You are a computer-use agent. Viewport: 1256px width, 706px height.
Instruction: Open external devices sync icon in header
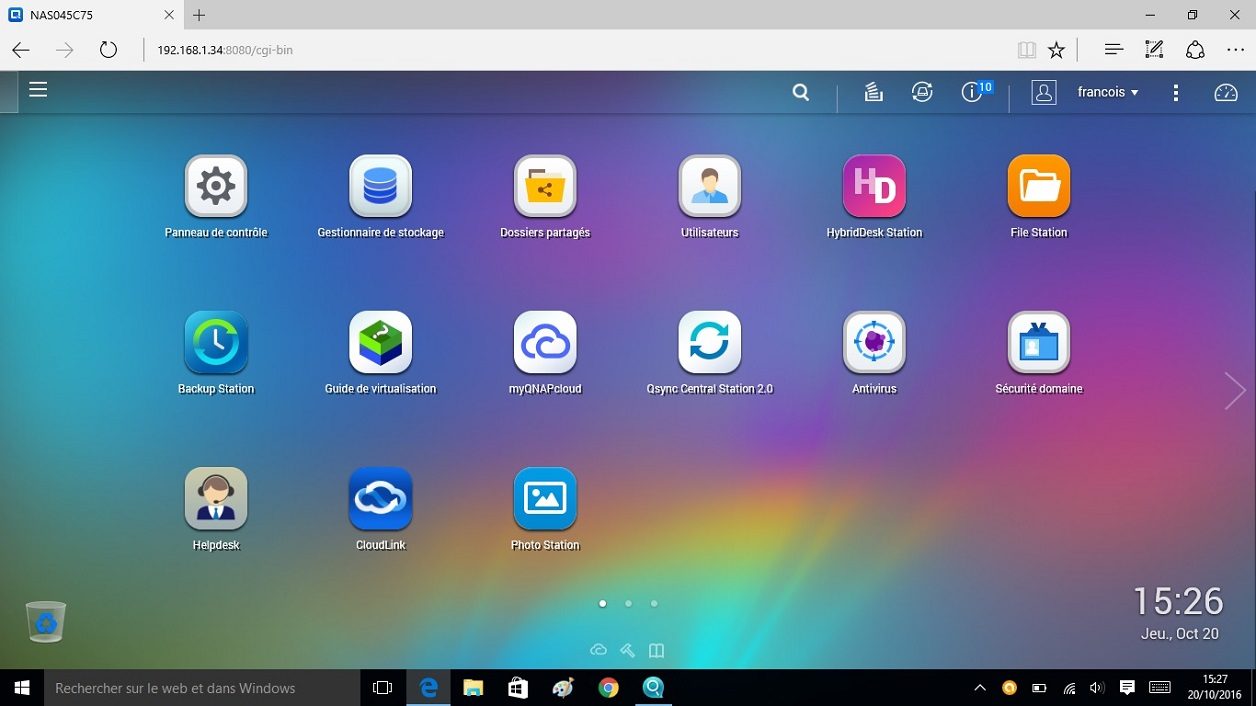pyautogui.click(x=922, y=92)
